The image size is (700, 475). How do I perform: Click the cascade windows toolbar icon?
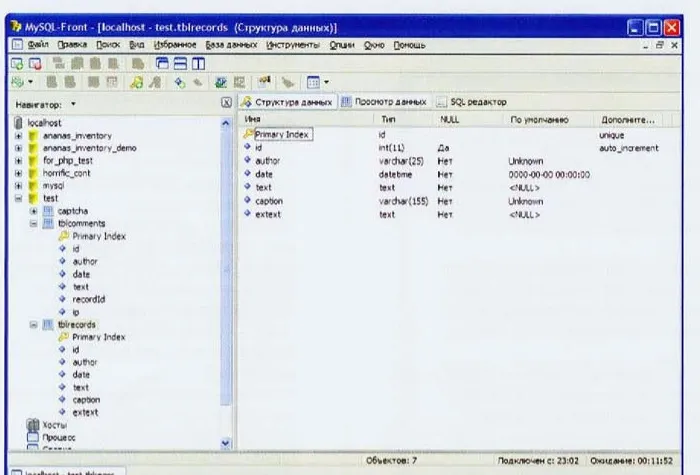(x=162, y=63)
